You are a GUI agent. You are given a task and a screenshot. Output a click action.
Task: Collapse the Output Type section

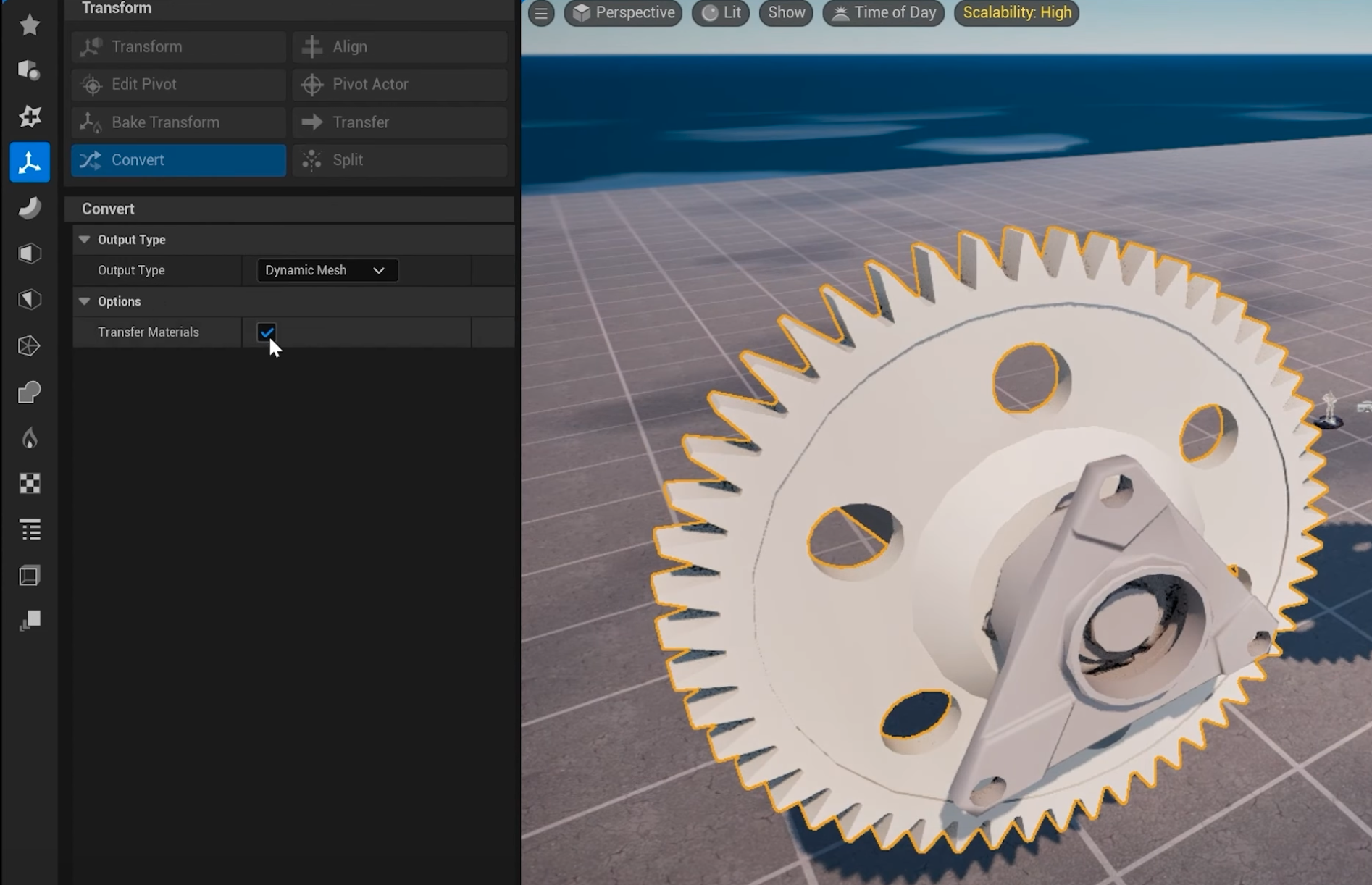coord(85,240)
